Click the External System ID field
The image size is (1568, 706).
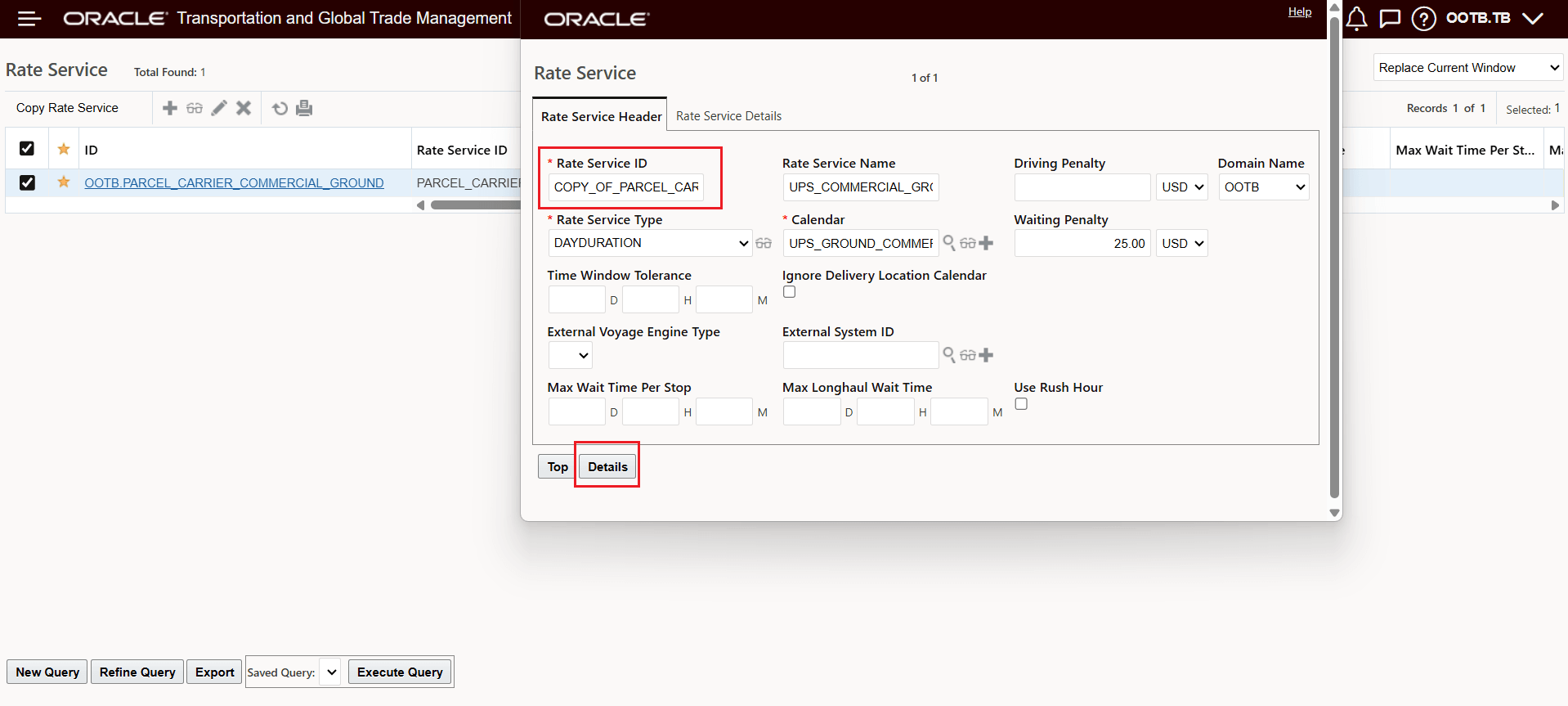[x=861, y=355]
